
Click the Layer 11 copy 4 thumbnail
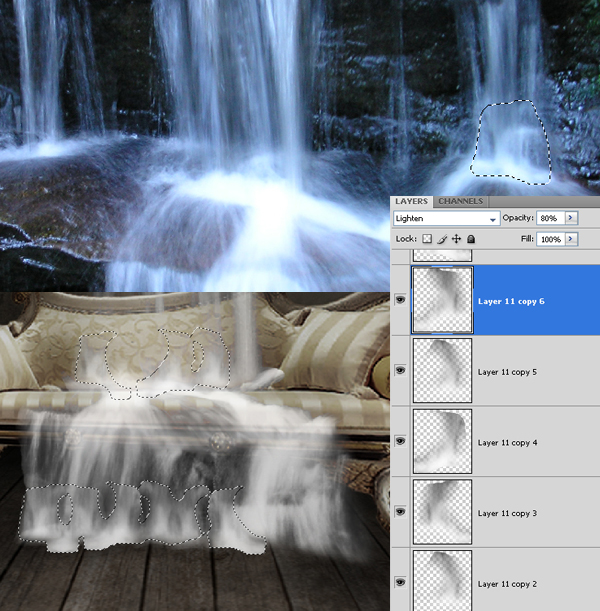click(x=442, y=441)
